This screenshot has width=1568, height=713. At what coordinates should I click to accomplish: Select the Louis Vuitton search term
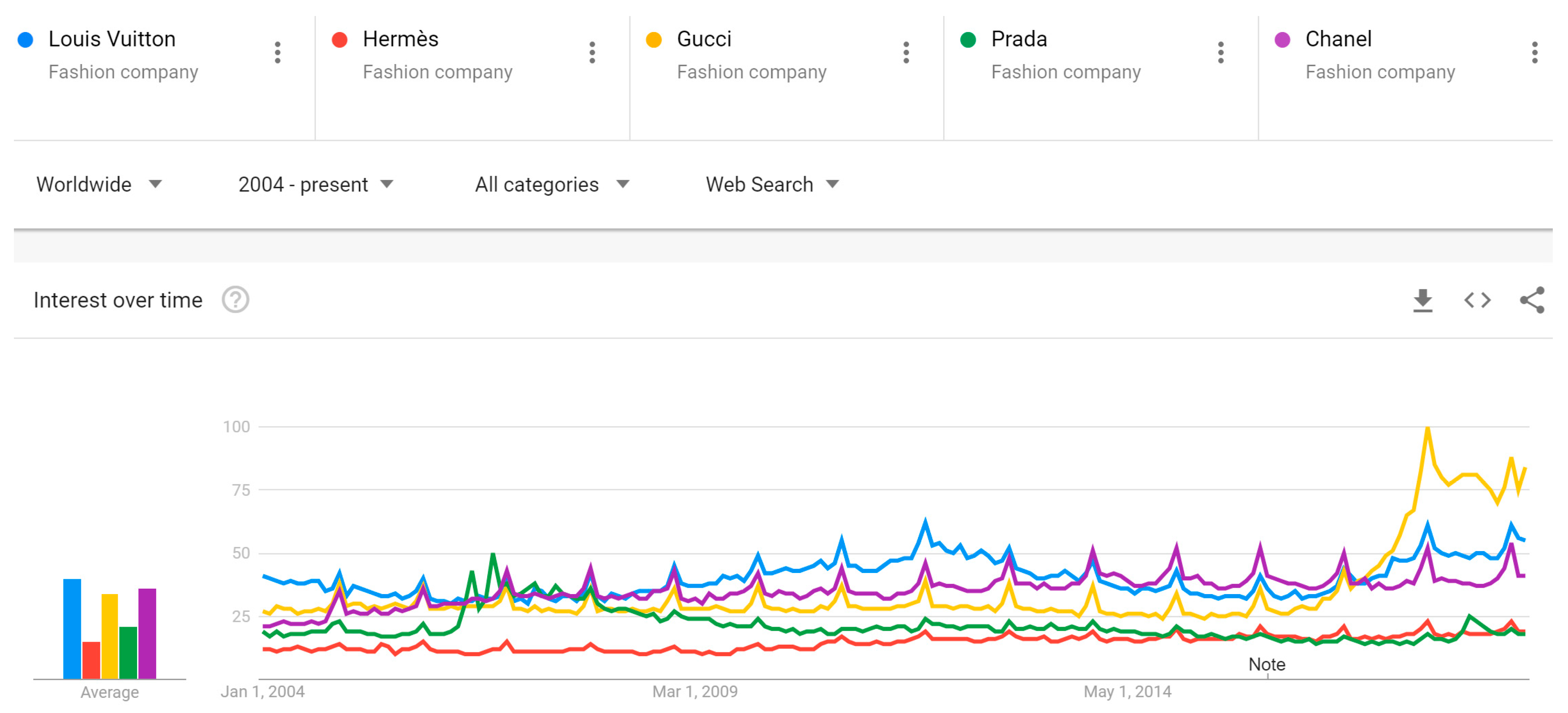click(112, 40)
